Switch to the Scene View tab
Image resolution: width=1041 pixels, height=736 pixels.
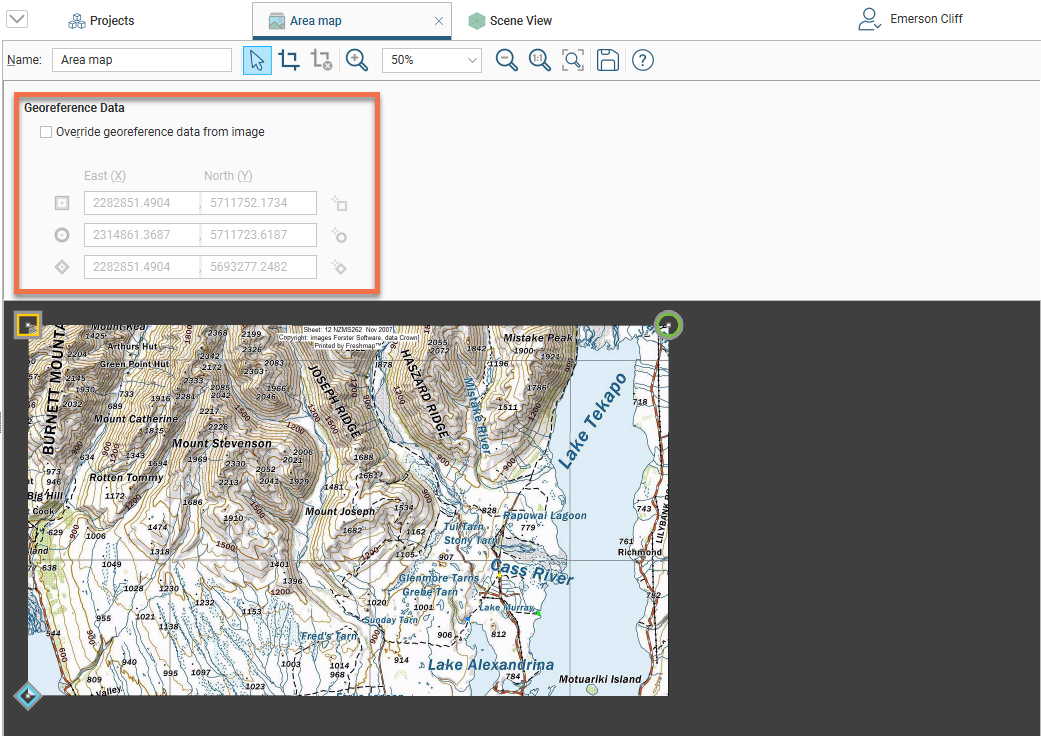[x=510, y=21]
